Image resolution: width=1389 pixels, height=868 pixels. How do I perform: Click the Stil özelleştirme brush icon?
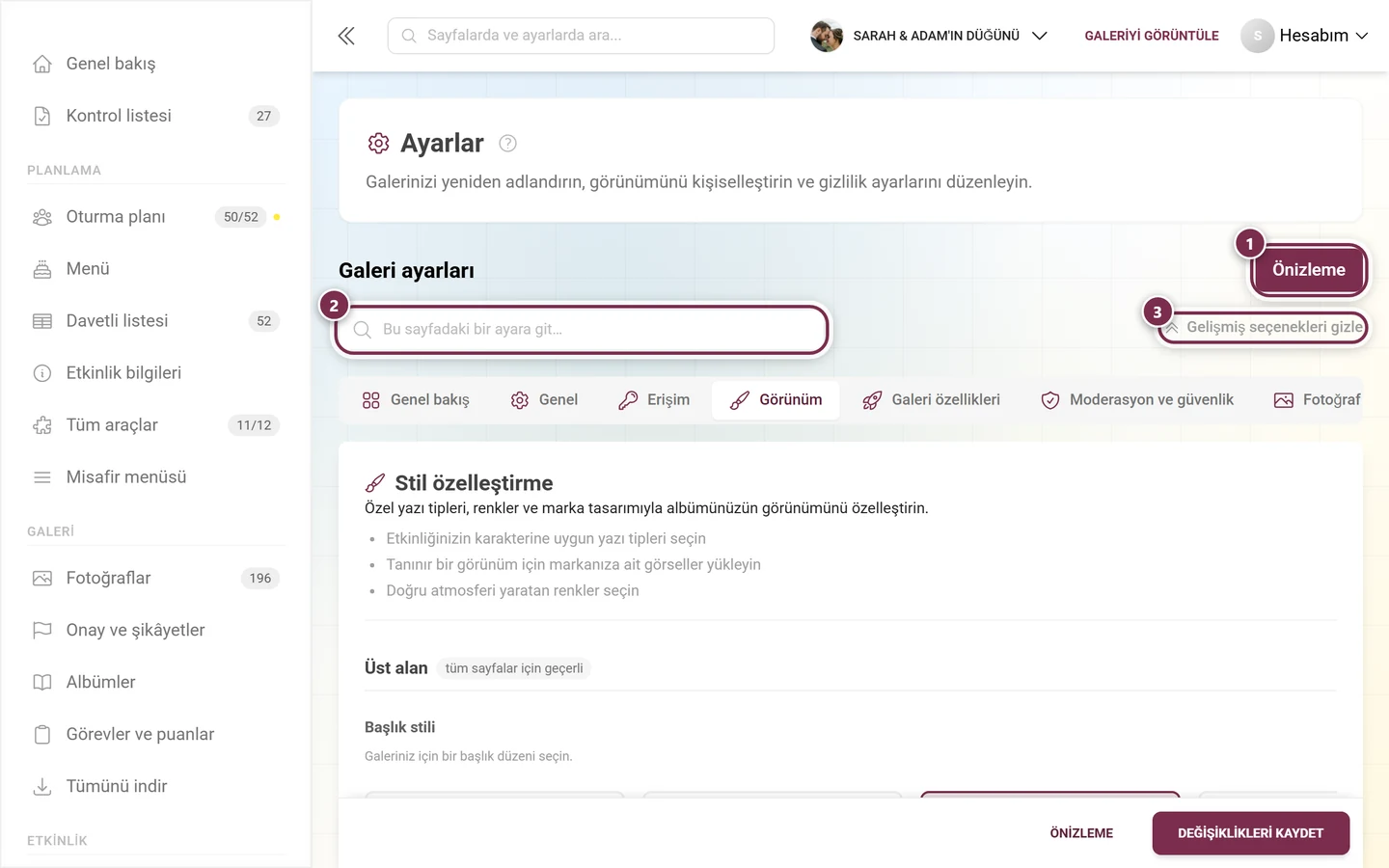coord(375,483)
